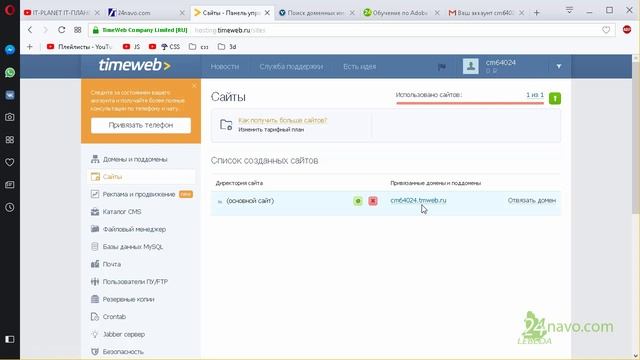
Task: Open history clock icon in sidebar
Action: (x=10, y=207)
